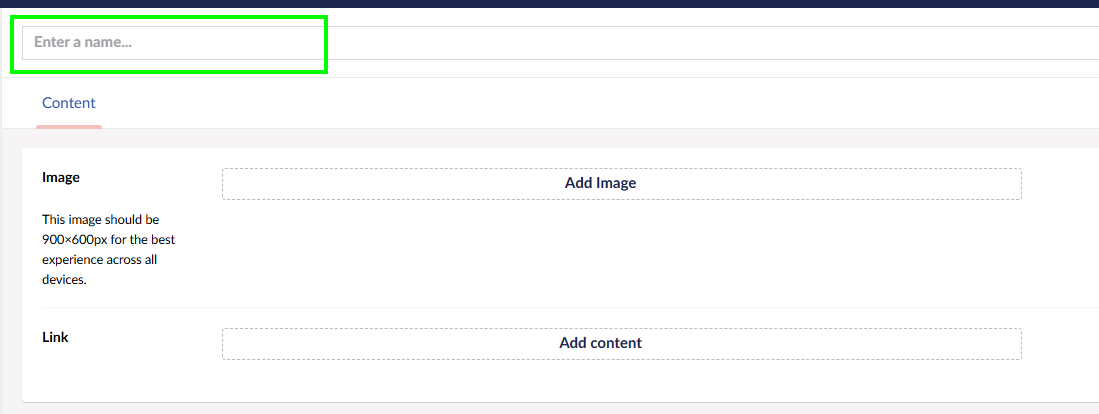Click 'This image should be' description line

[x=100, y=219]
